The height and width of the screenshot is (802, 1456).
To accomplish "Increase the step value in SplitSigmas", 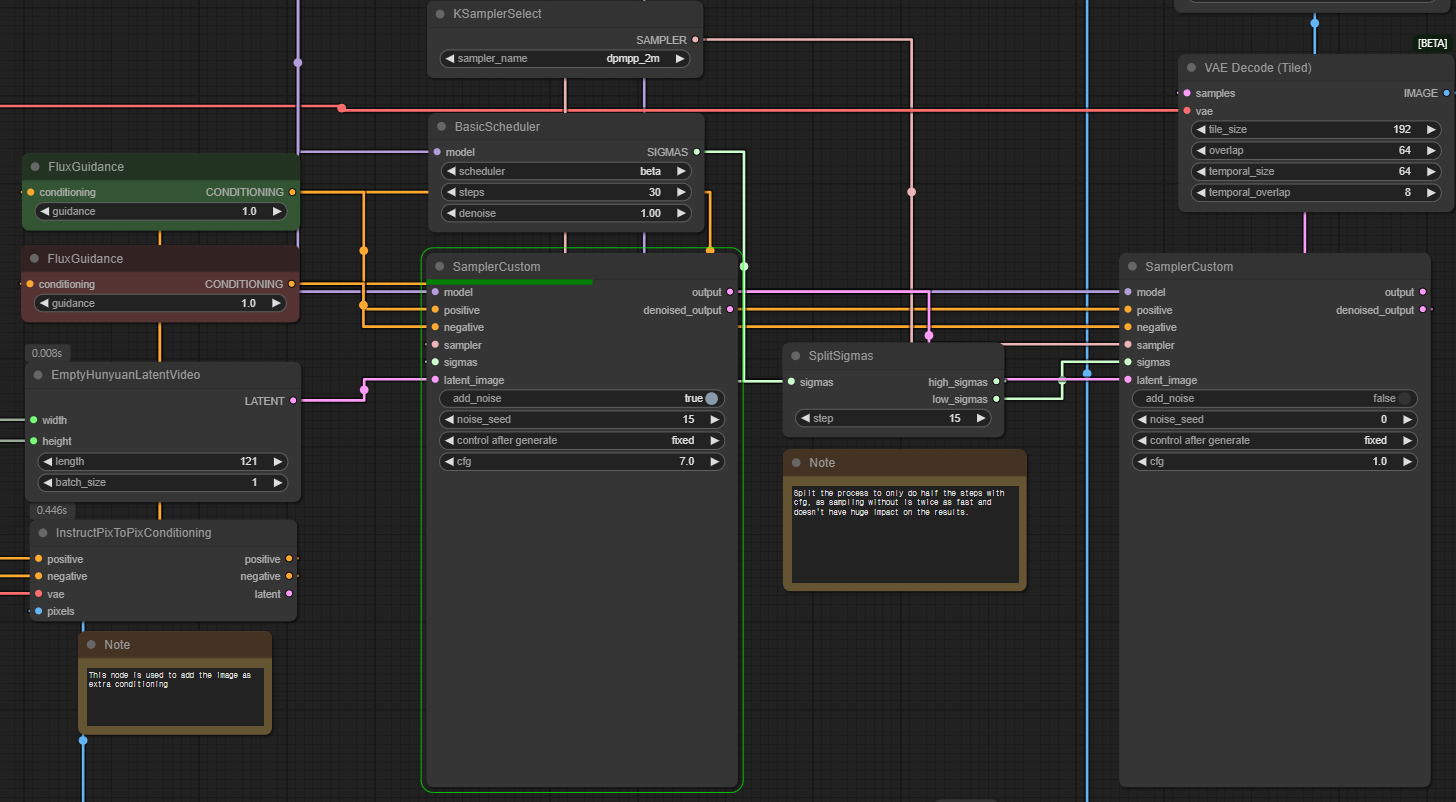I will (x=982, y=419).
